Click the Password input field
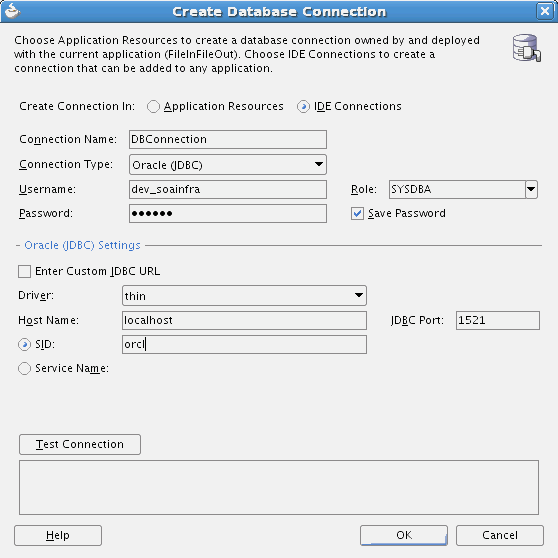558x558 pixels. (x=228, y=214)
